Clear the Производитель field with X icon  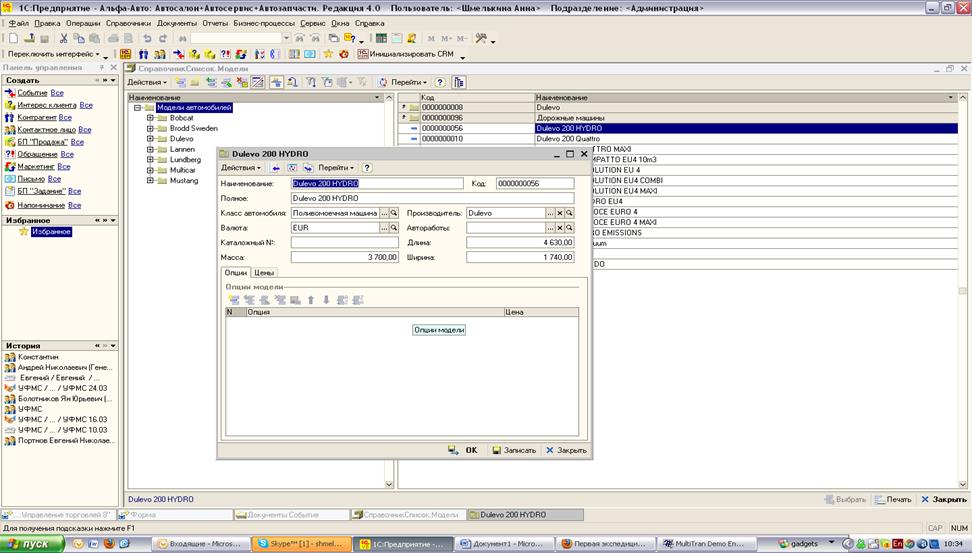click(x=560, y=213)
